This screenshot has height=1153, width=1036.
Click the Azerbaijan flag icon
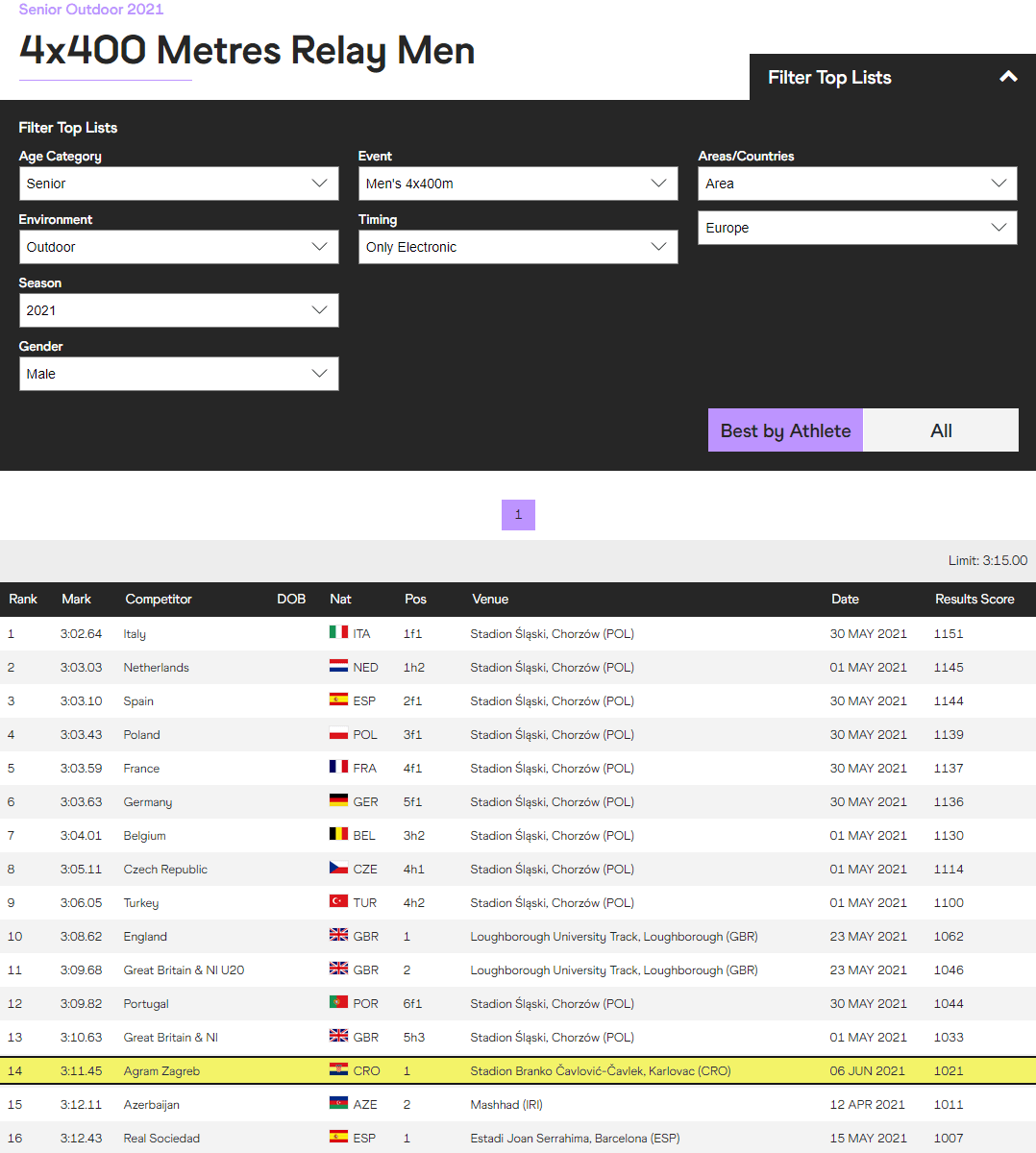338,1103
